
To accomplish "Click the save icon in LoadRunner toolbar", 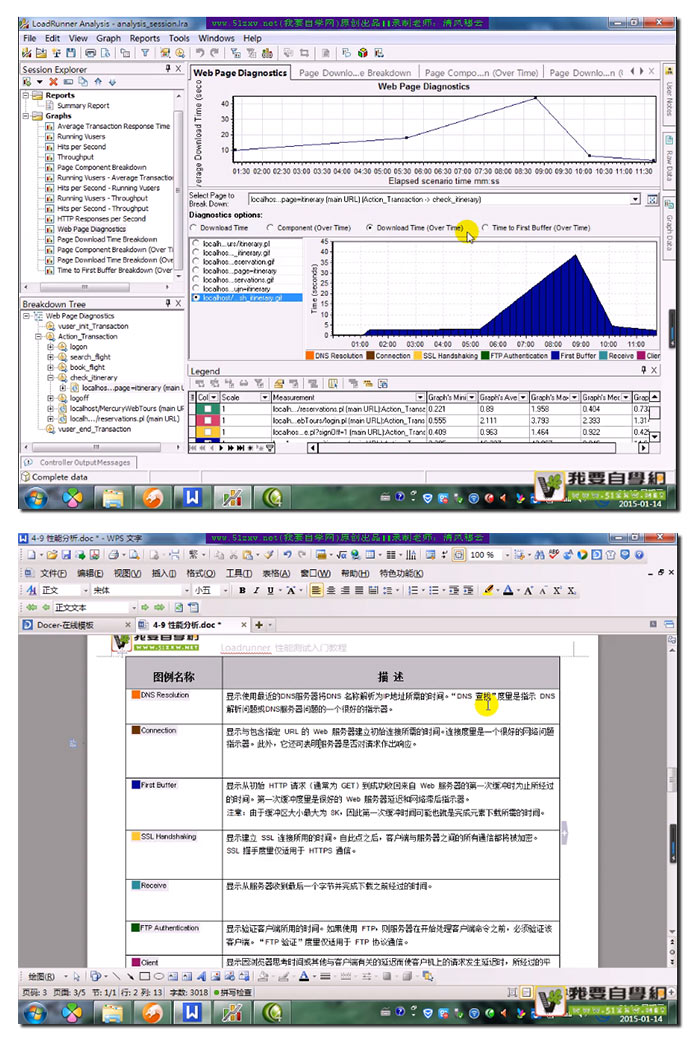I will [x=71, y=53].
